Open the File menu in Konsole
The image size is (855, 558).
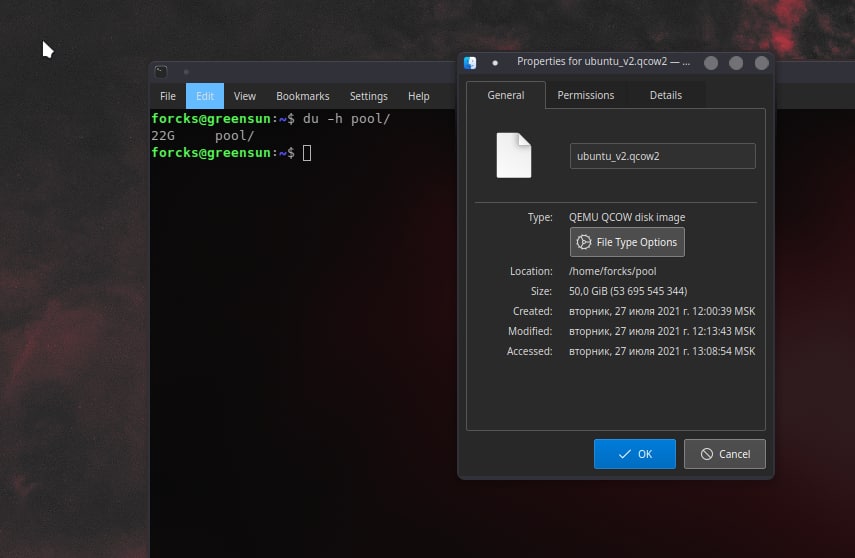pyautogui.click(x=167, y=96)
